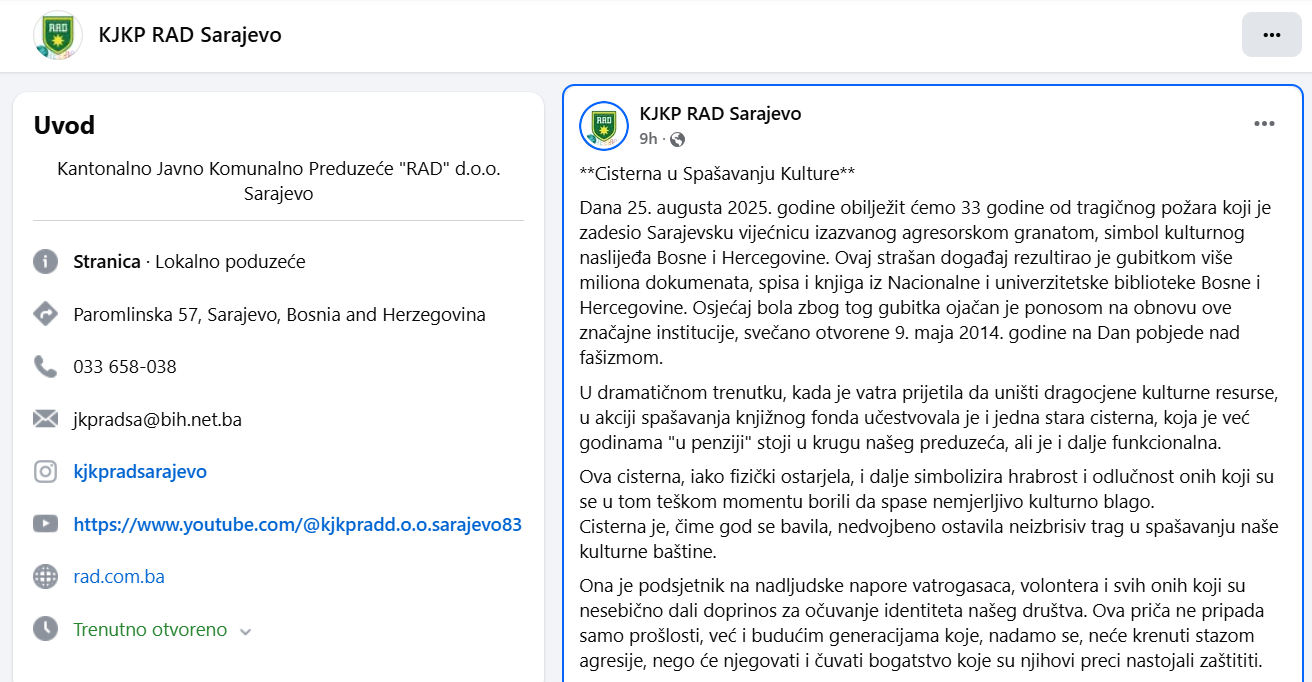Open the page options three-dot button
Screen dimensions: 1312x682
1271,35
